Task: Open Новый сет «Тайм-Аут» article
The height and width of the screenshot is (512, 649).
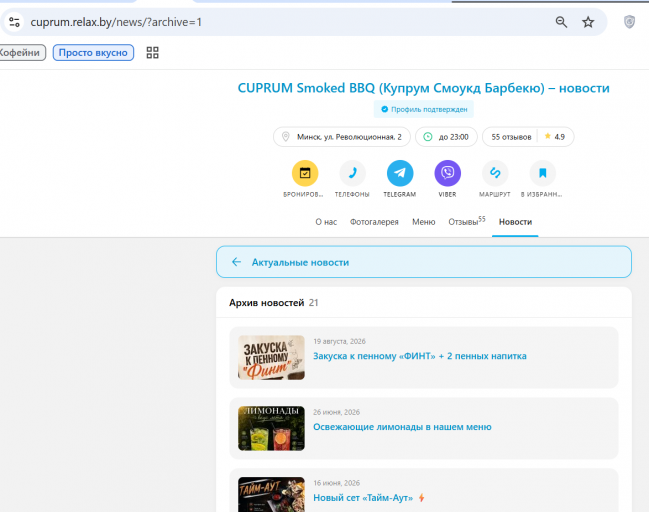Action: point(363,498)
